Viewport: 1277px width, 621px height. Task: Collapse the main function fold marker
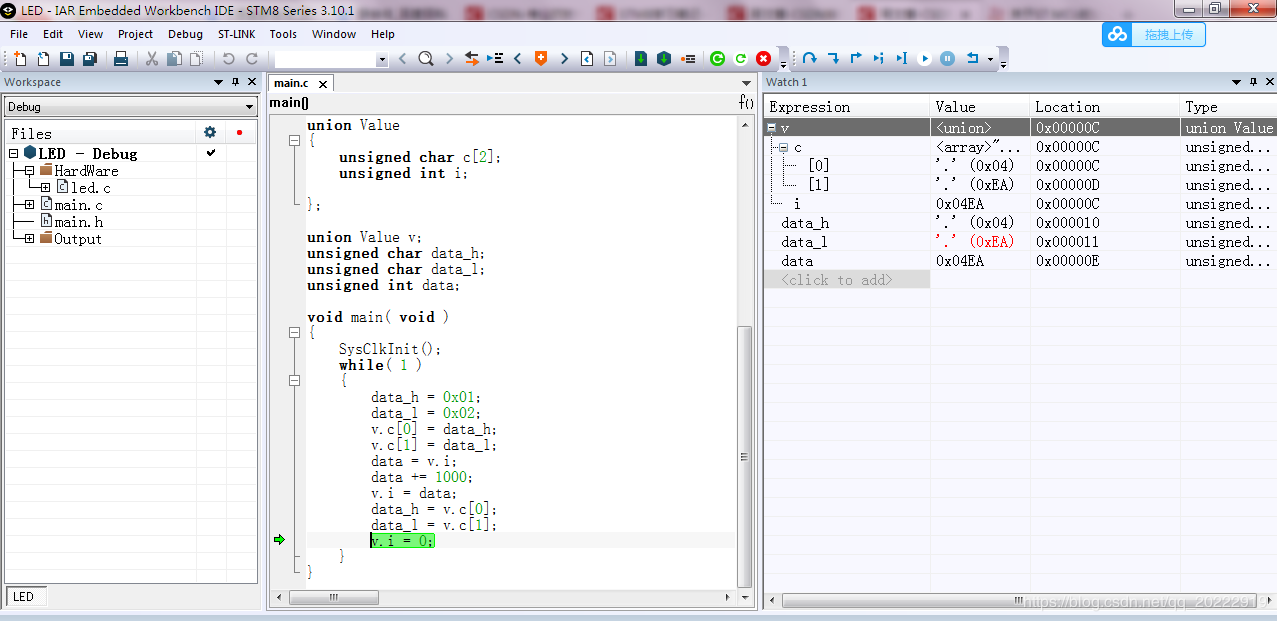(x=294, y=333)
